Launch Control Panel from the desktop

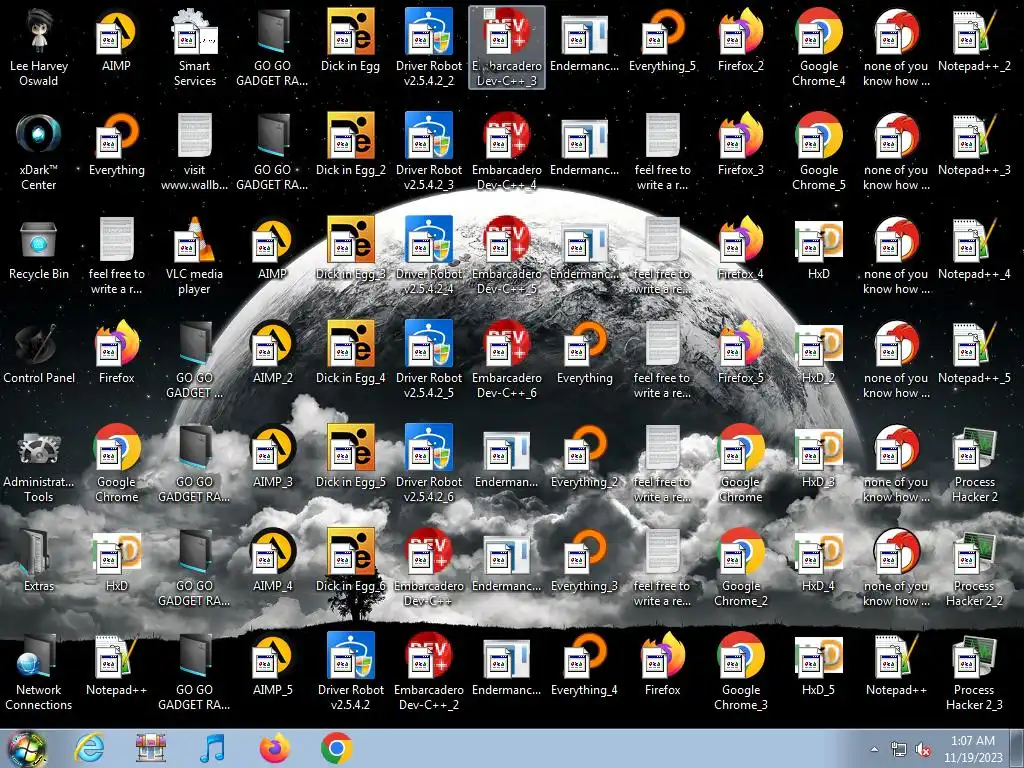pos(39,354)
